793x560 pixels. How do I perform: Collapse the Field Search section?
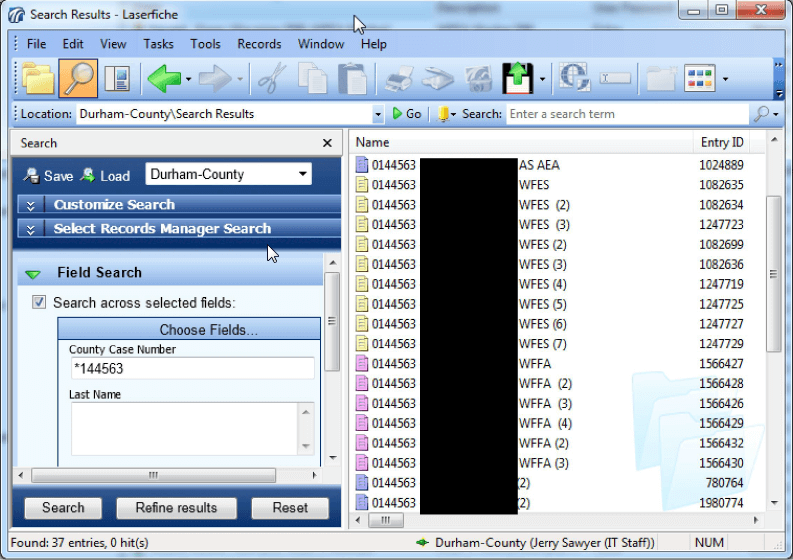click(x=33, y=274)
